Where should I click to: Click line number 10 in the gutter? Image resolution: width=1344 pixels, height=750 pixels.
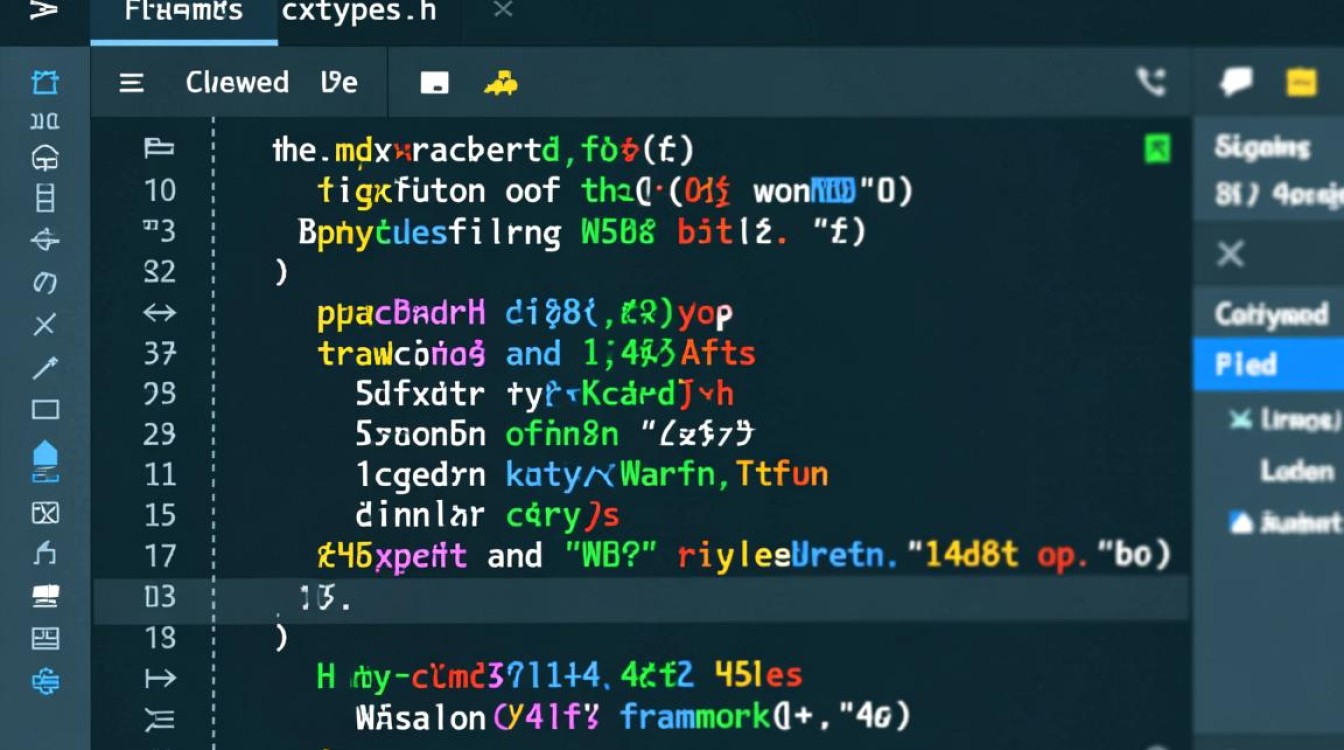coord(160,190)
